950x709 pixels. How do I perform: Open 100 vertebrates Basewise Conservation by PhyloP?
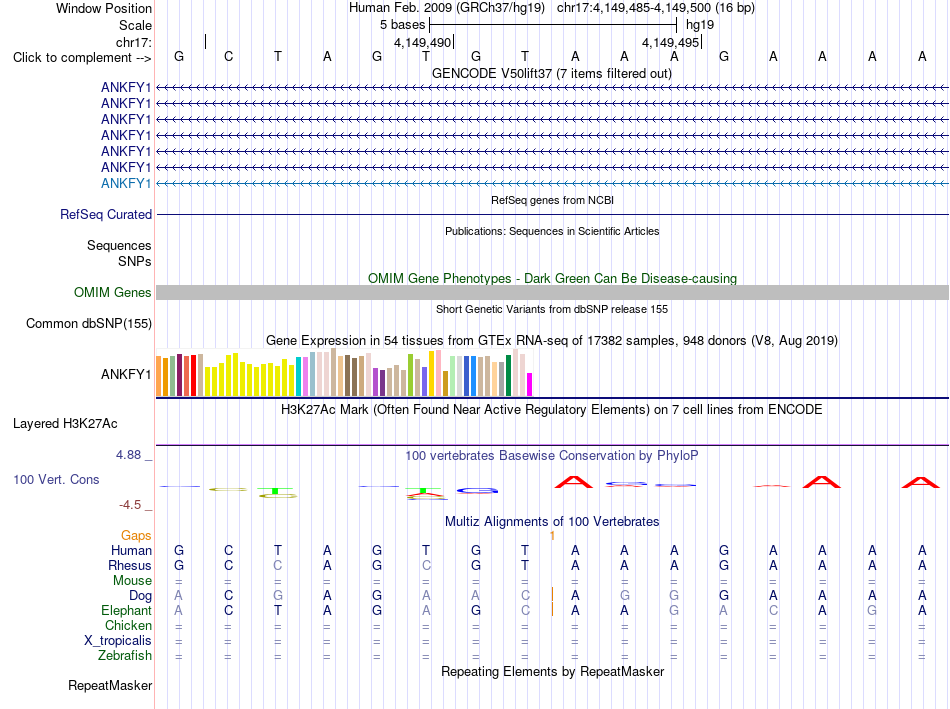click(552, 456)
